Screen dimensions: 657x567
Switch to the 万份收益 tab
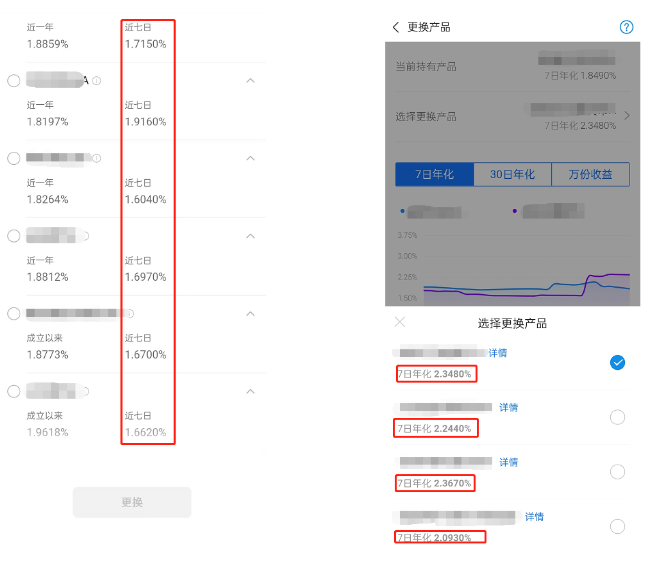590,174
